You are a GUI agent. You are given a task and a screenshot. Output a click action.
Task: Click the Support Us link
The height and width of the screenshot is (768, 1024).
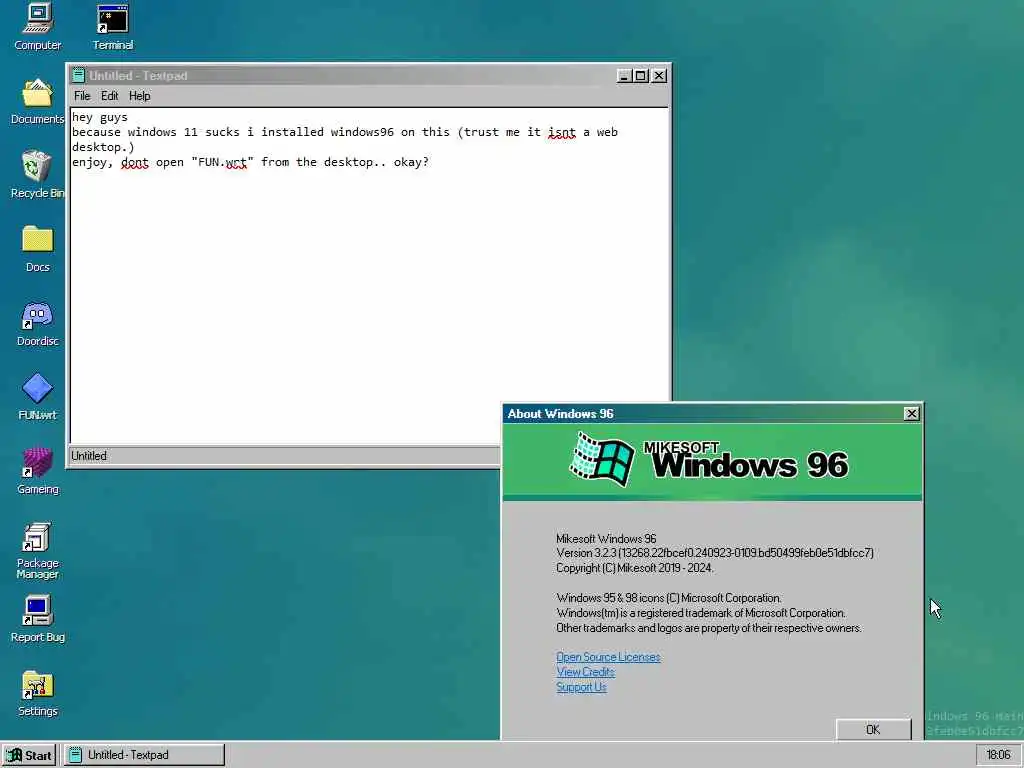pyautogui.click(x=581, y=687)
